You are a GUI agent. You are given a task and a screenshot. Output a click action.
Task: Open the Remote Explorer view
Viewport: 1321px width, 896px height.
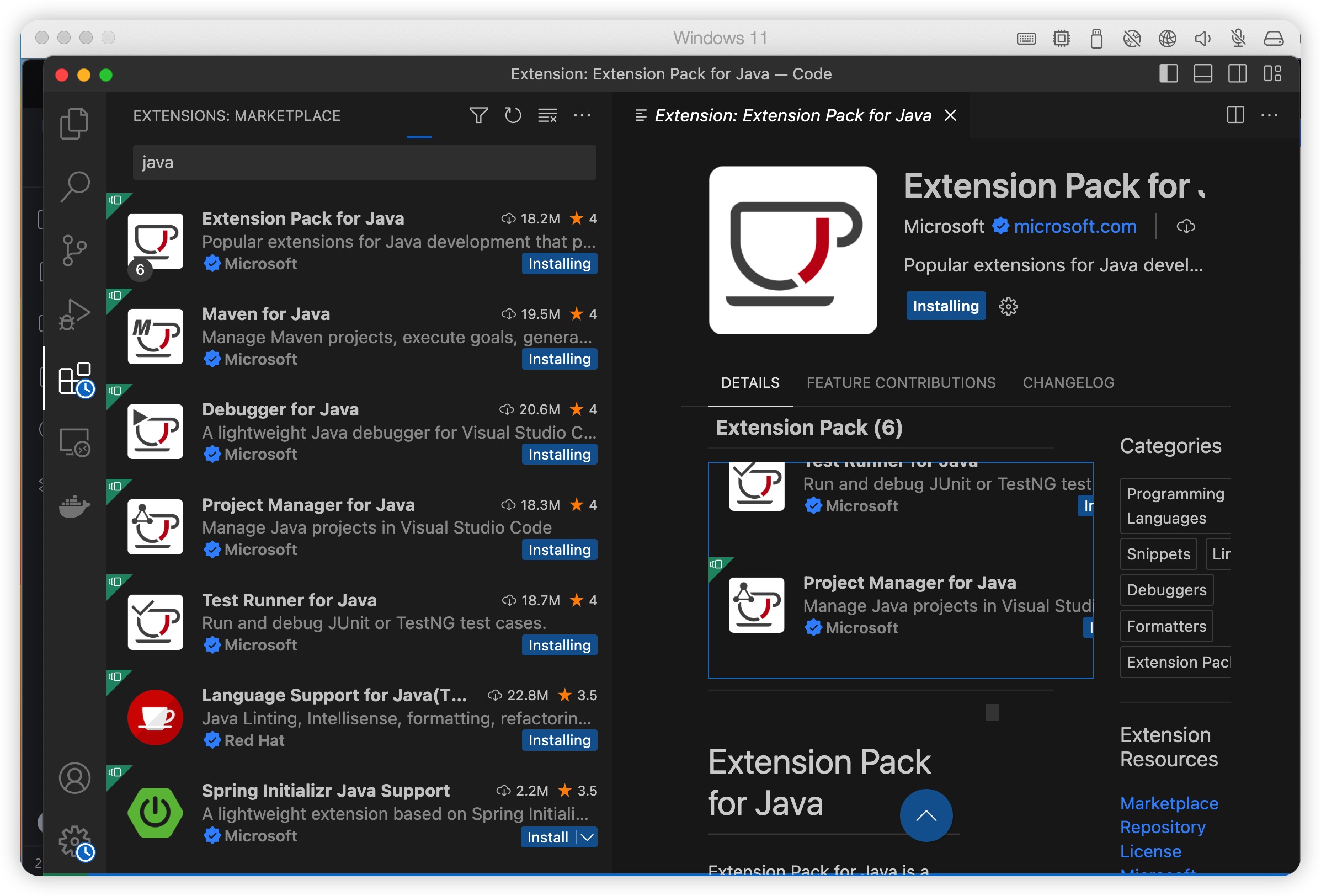(74, 442)
